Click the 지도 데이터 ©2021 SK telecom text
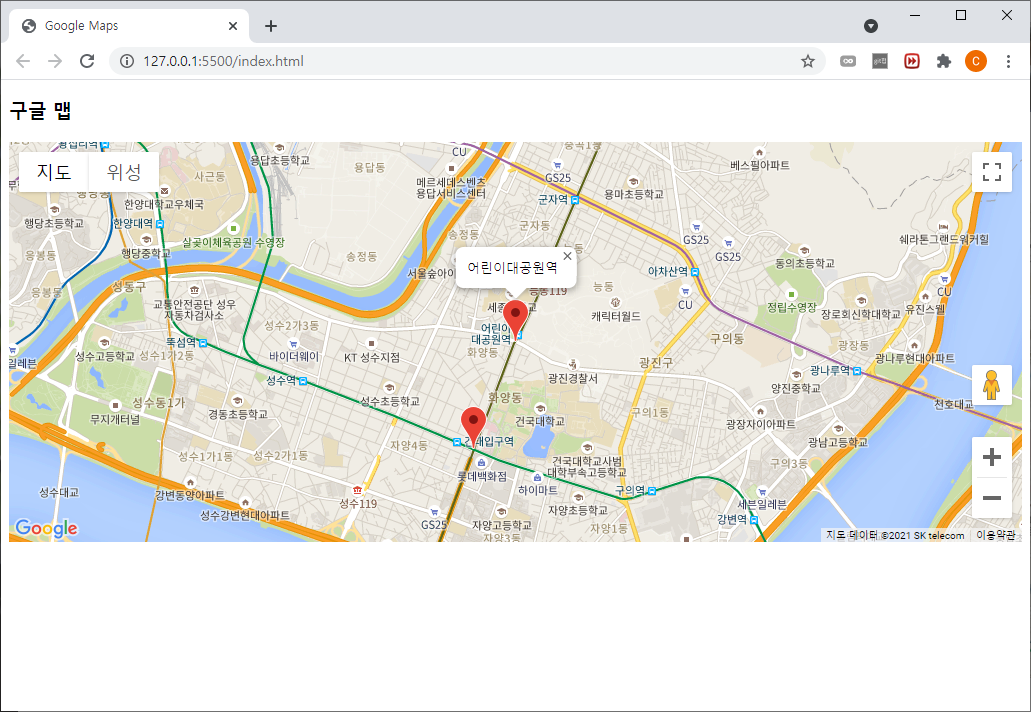1031x712 pixels. click(x=895, y=535)
